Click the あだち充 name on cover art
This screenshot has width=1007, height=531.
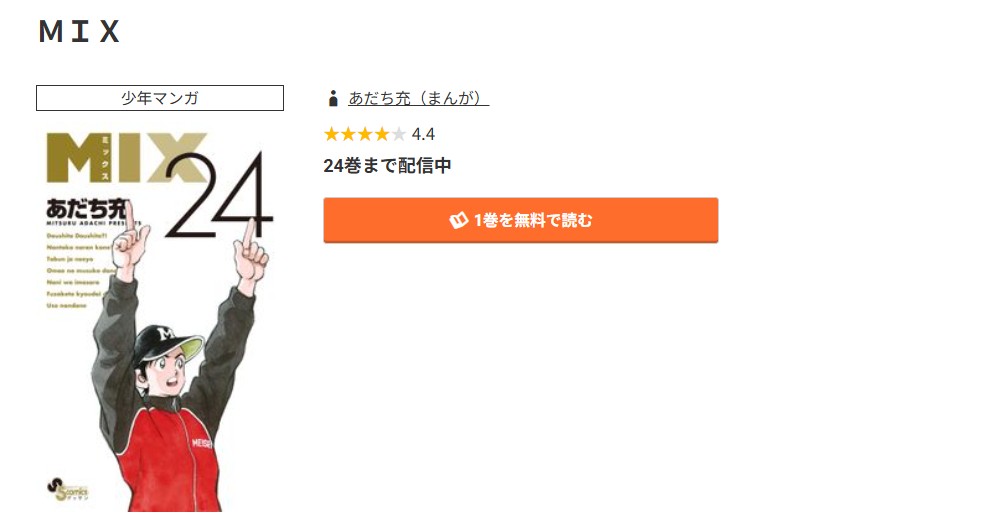(x=88, y=209)
